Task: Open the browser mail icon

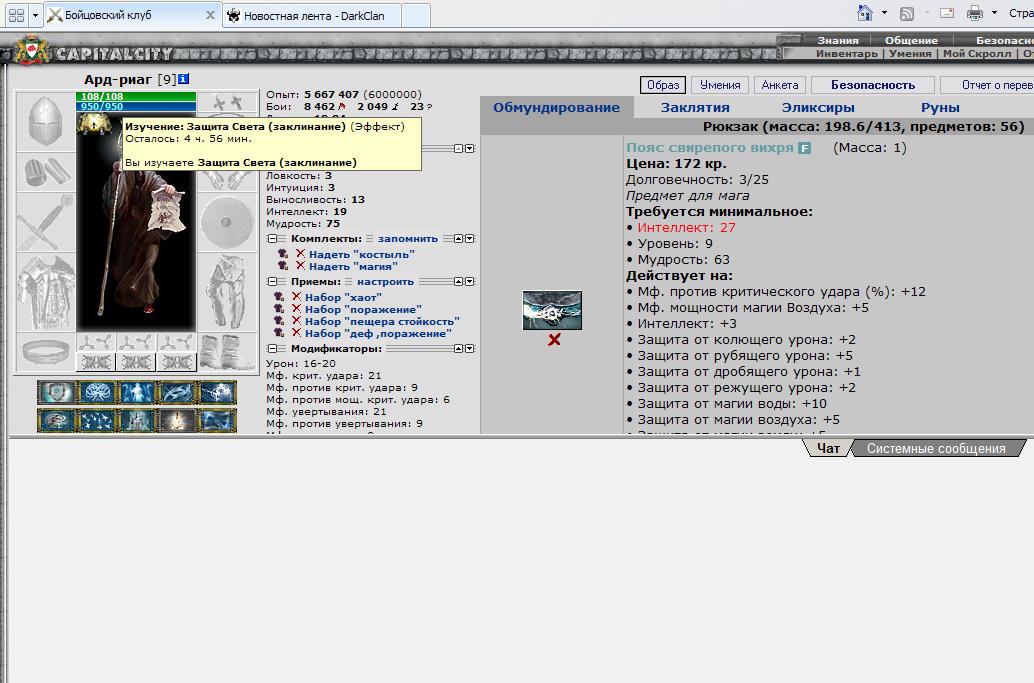Action: point(947,13)
